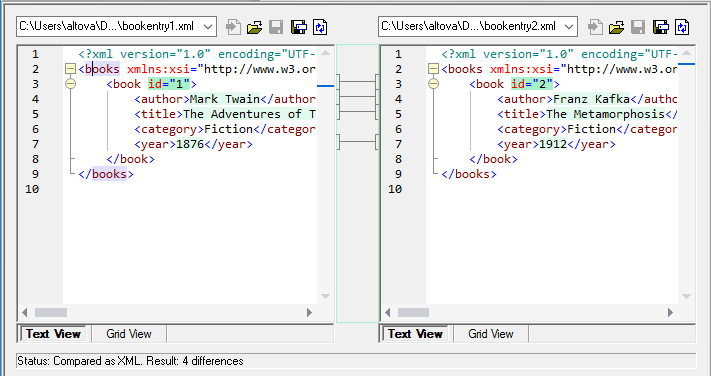Screen dimensions: 711x376
Task: Switch to the left pane's Grid View tab
Action: pyautogui.click(x=129, y=334)
